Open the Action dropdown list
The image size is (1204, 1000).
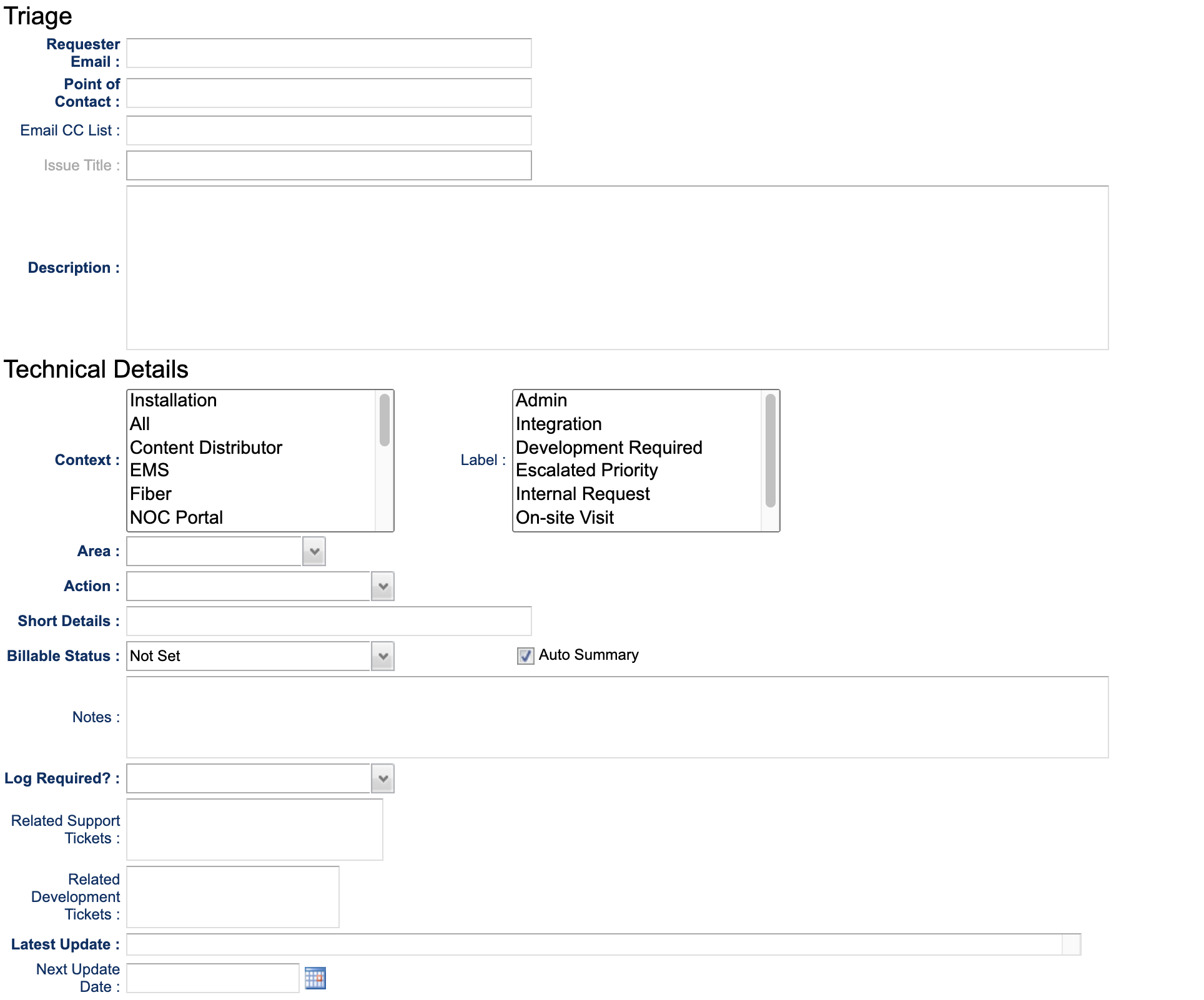click(382, 586)
